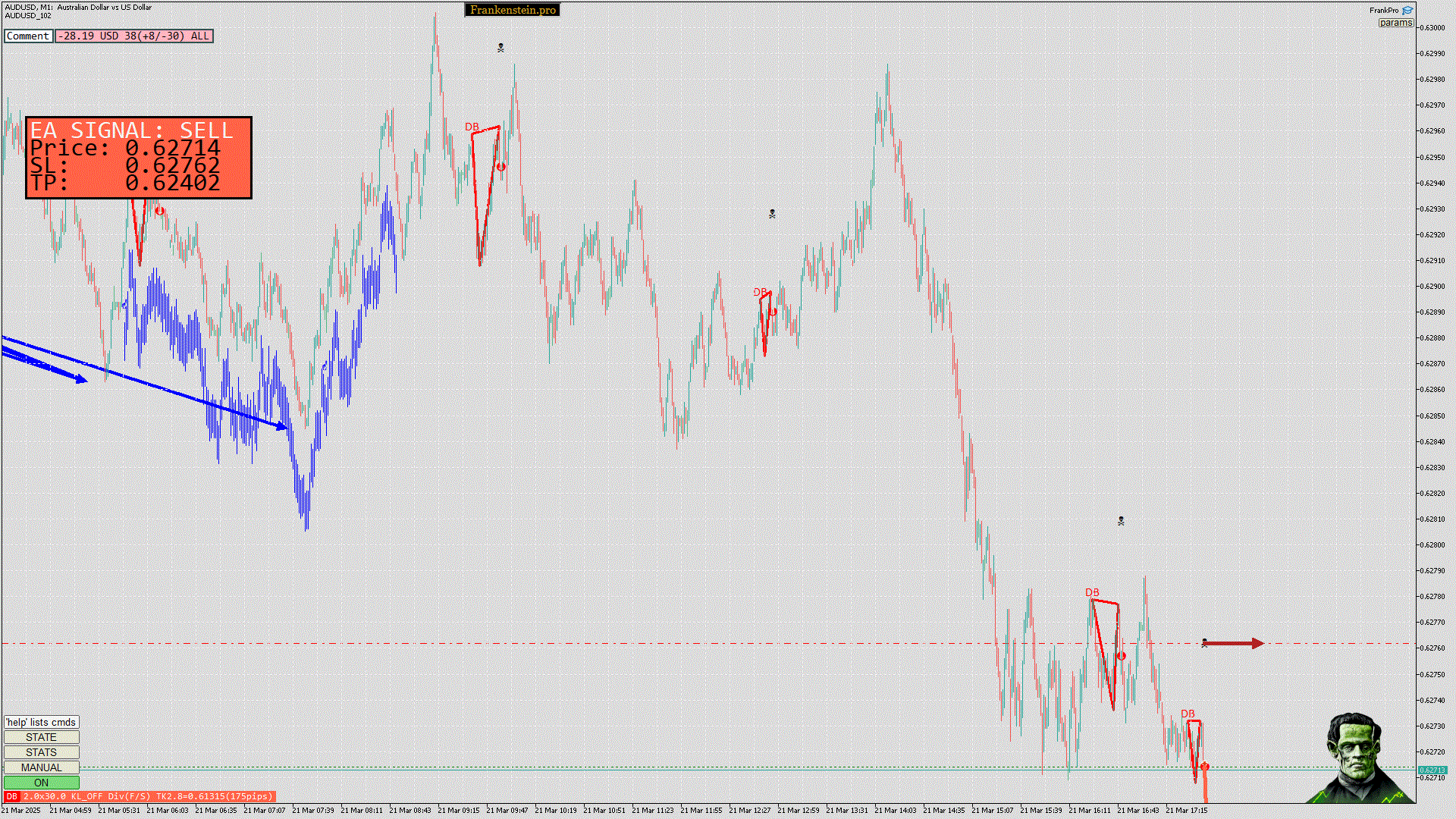Image resolution: width=1456 pixels, height=819 pixels.
Task: Expand the -28.19 USD profit summary label
Action: point(134,36)
